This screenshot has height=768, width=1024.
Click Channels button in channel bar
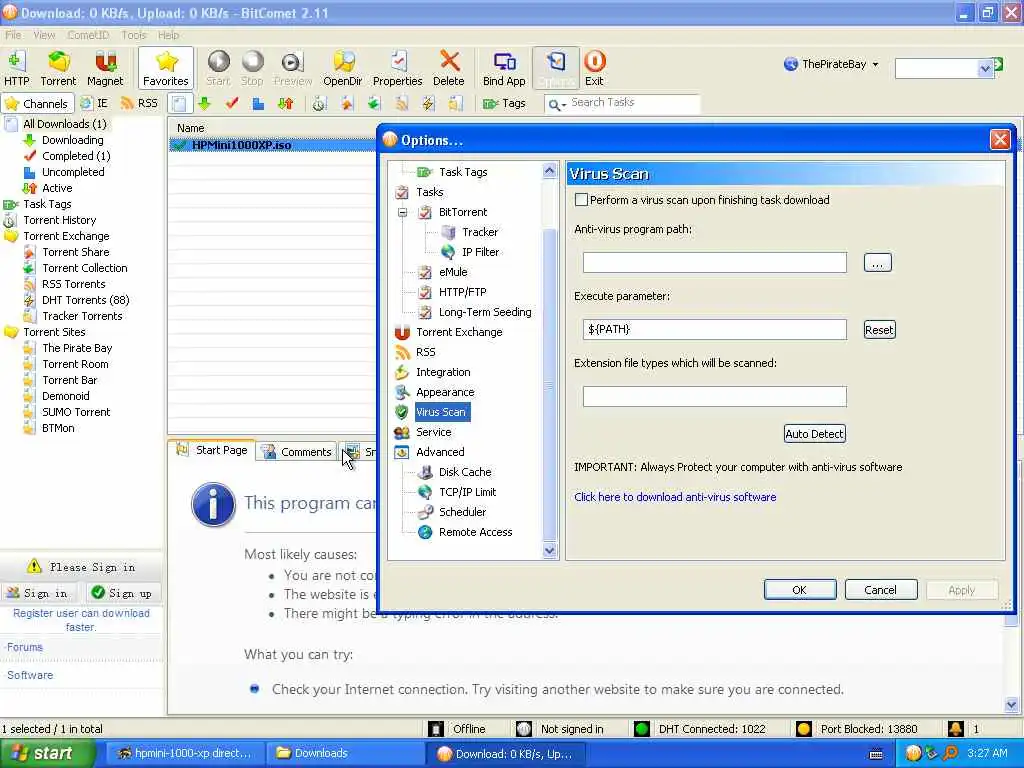[x=37, y=103]
